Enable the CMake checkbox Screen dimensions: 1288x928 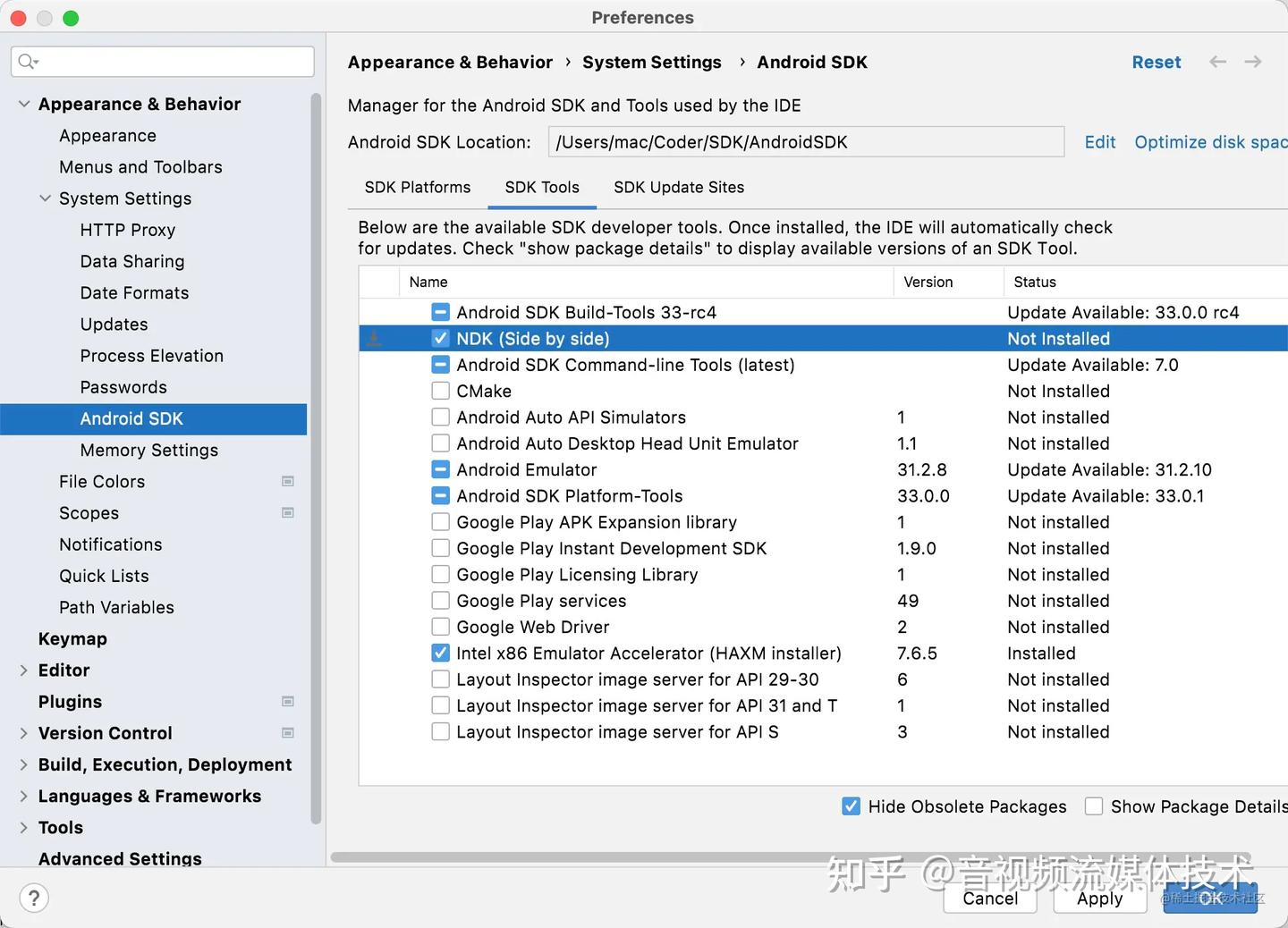(440, 392)
